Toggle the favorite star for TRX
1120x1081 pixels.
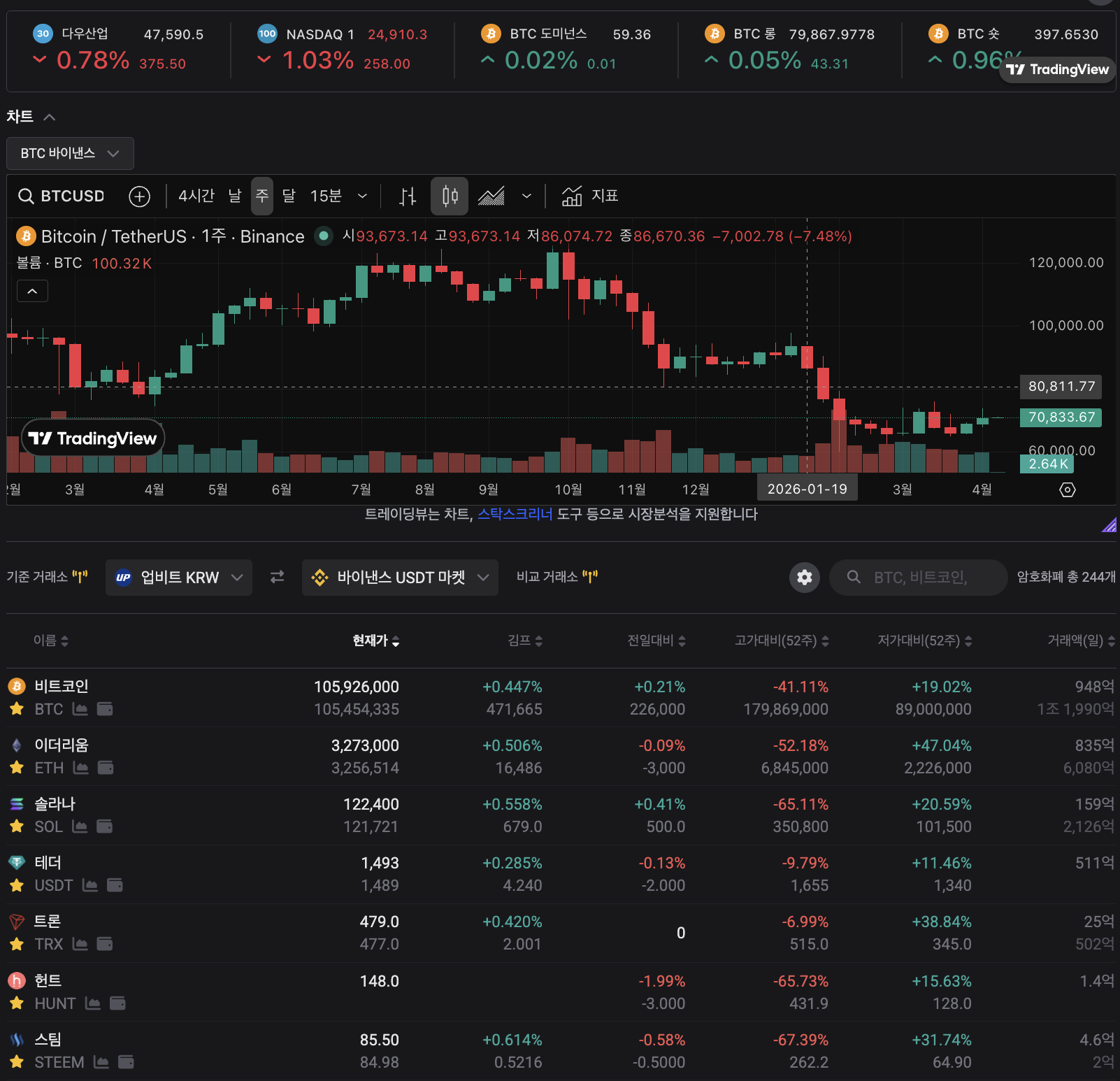coord(17,944)
